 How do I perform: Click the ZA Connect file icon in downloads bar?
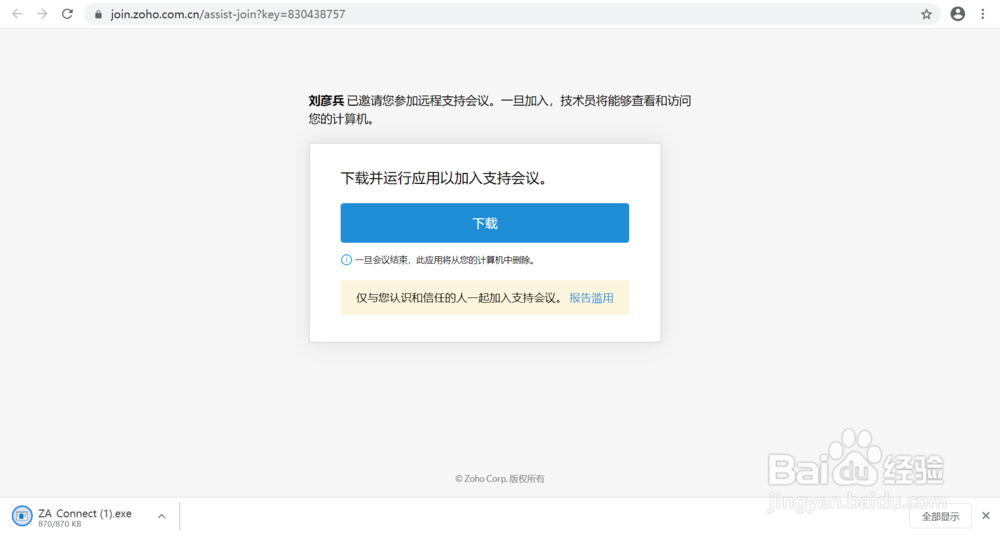[x=22, y=516]
